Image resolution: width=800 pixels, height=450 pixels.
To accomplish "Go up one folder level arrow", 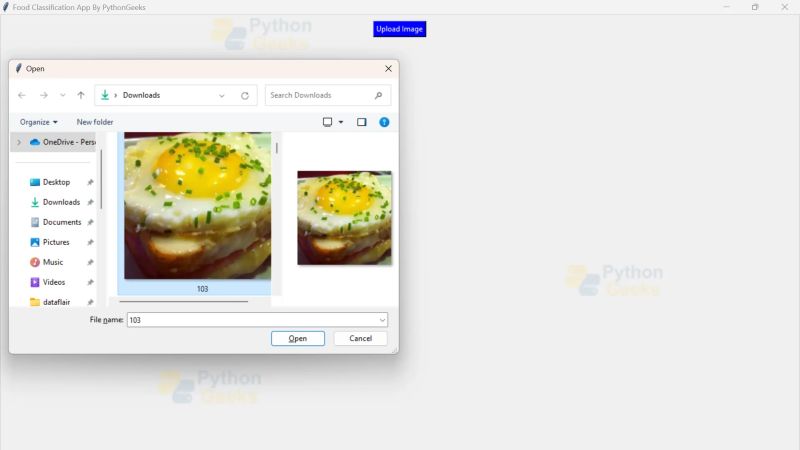I will coord(81,95).
